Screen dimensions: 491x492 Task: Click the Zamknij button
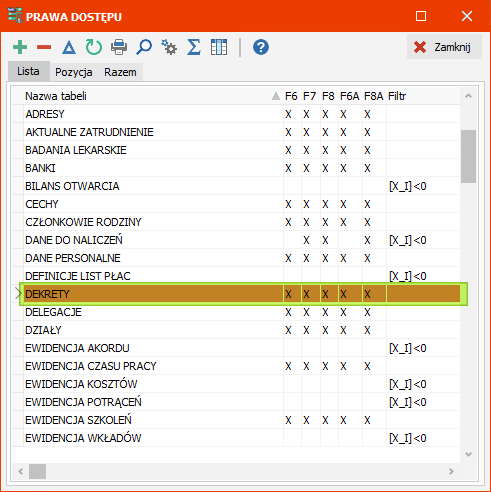point(444,47)
